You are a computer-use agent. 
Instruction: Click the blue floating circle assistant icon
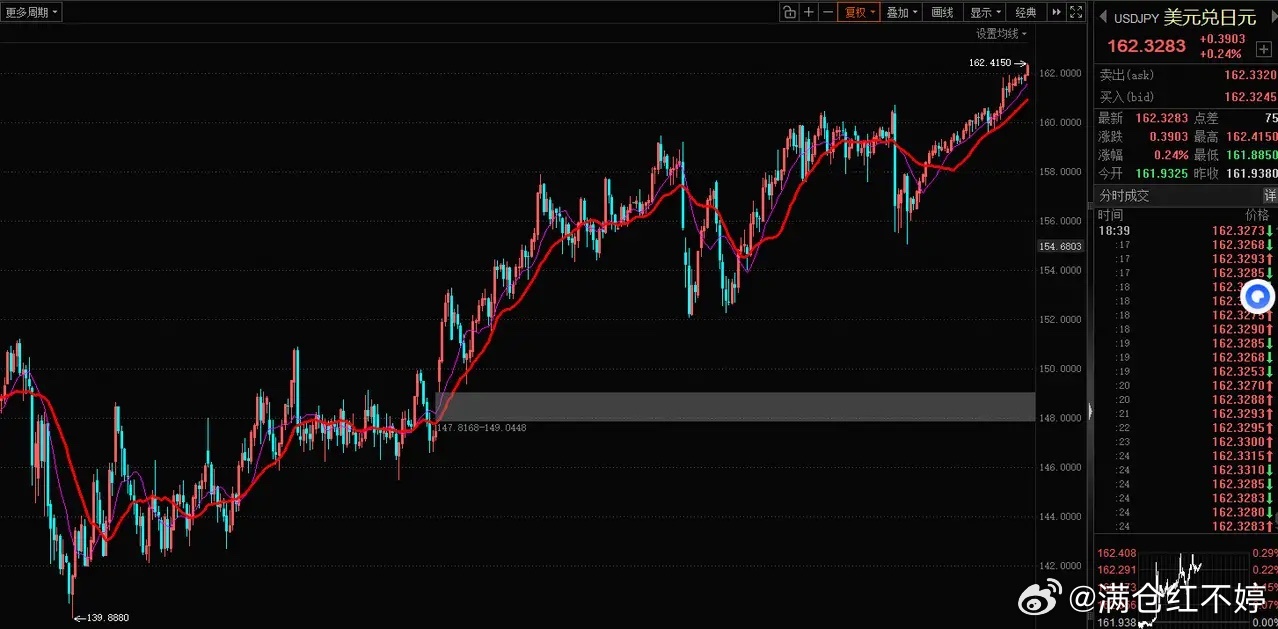(x=1258, y=296)
